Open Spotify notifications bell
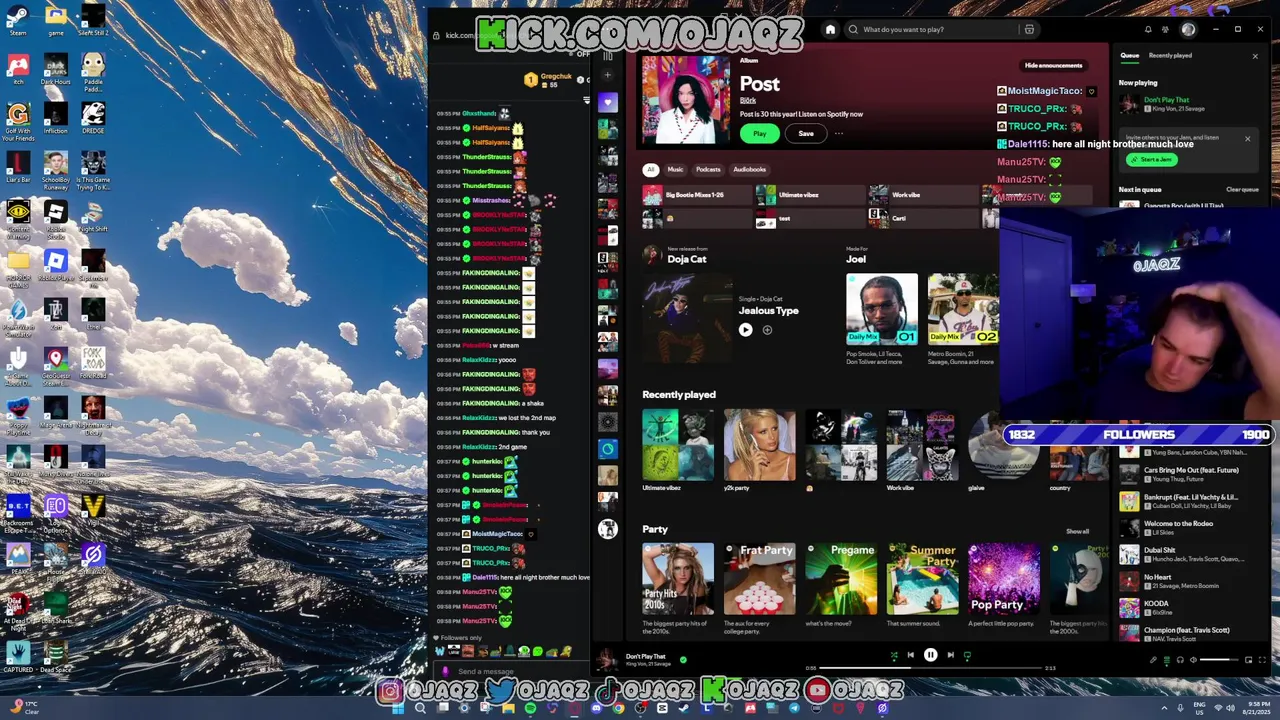1280x720 pixels. click(1148, 29)
